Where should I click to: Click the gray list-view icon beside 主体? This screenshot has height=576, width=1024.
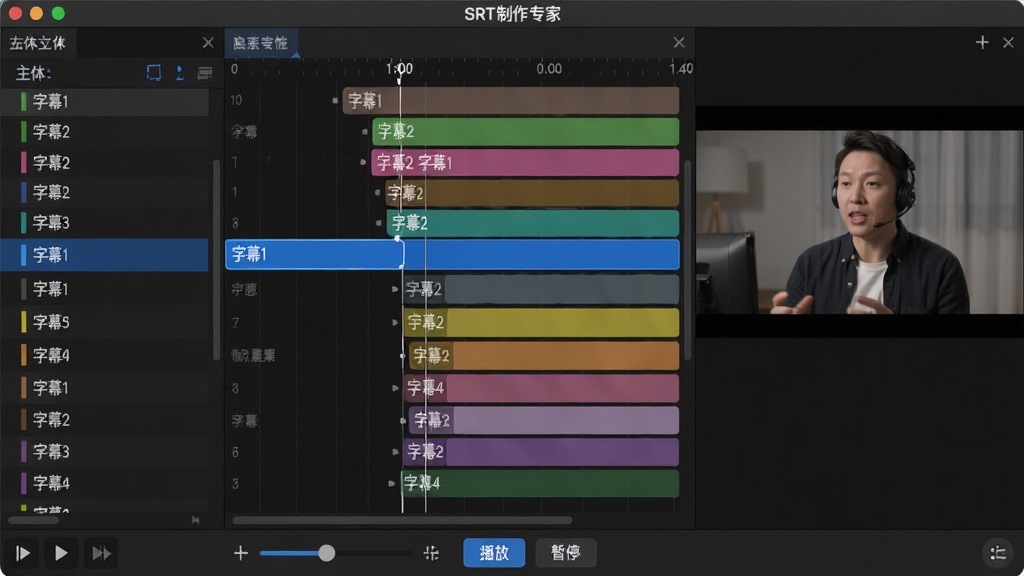[x=205, y=72]
